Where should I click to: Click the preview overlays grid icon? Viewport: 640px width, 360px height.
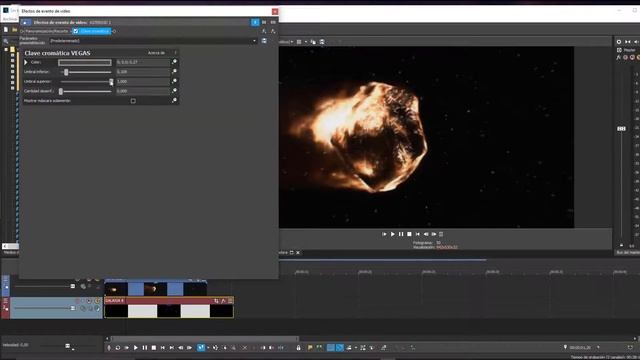point(299,42)
